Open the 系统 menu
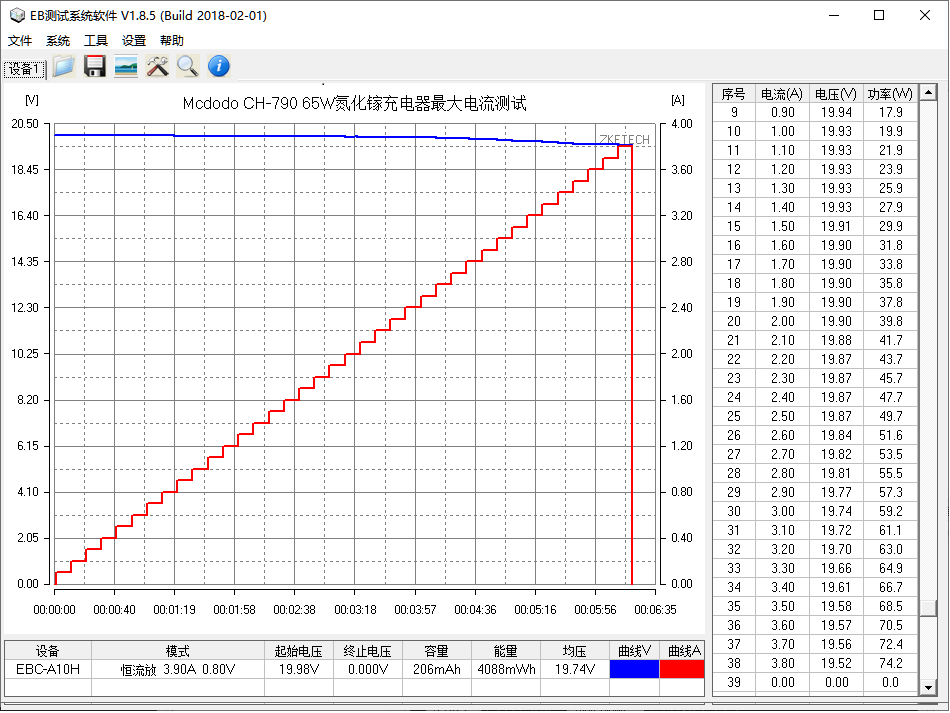 click(58, 41)
